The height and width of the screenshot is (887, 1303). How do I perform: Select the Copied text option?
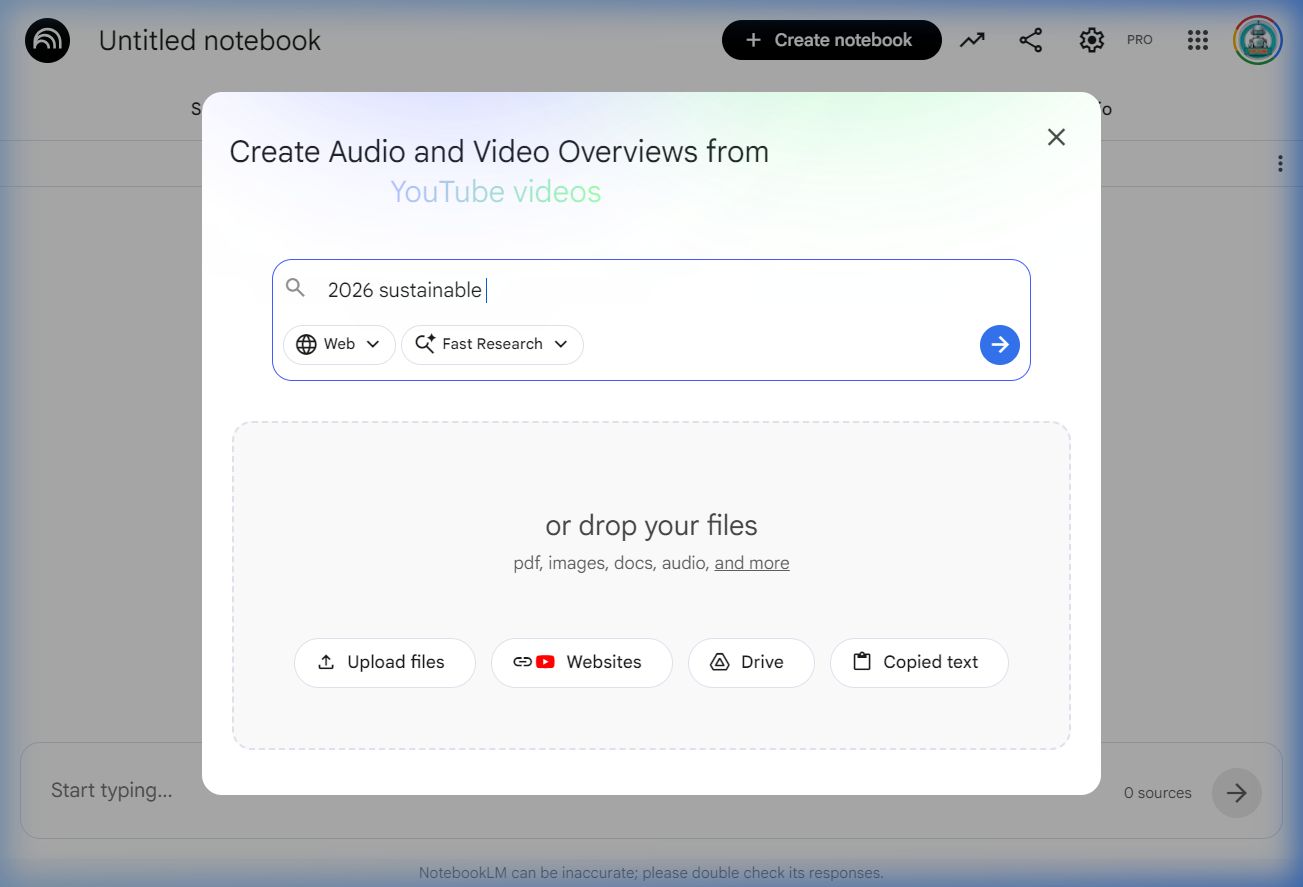tap(918, 662)
